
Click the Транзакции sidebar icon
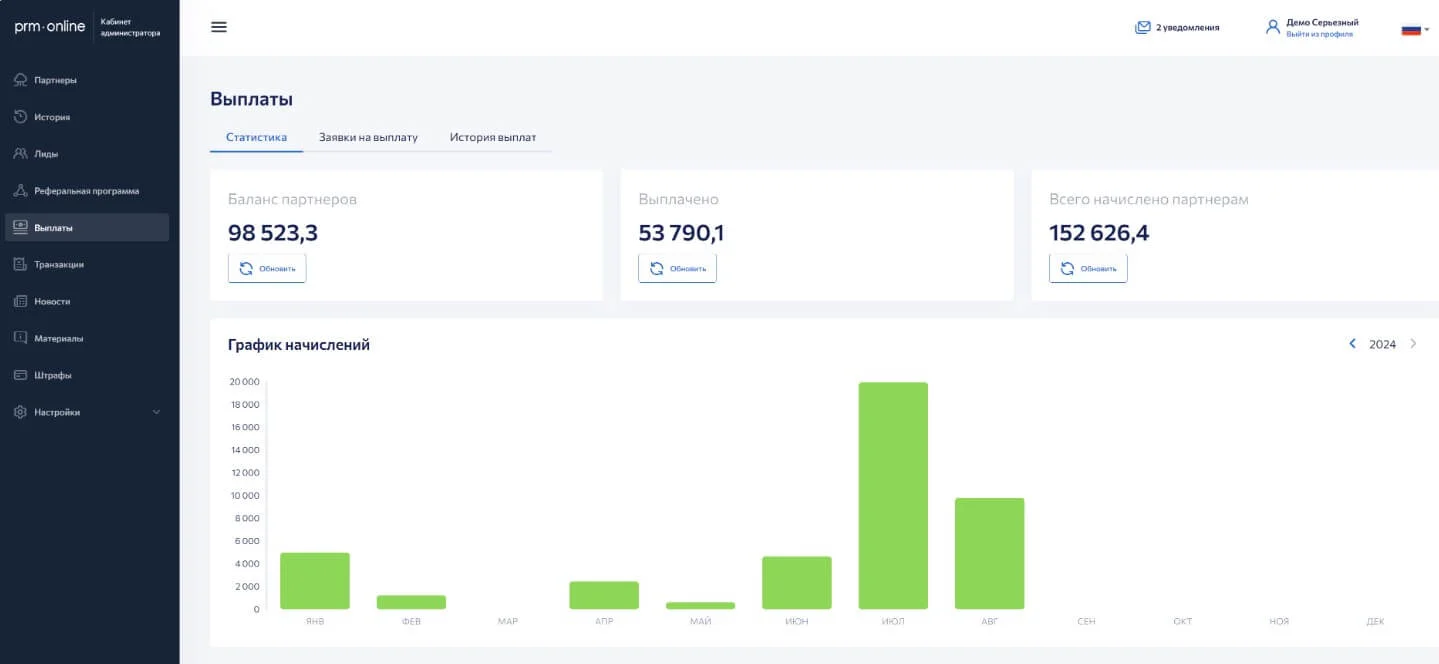pos(20,265)
